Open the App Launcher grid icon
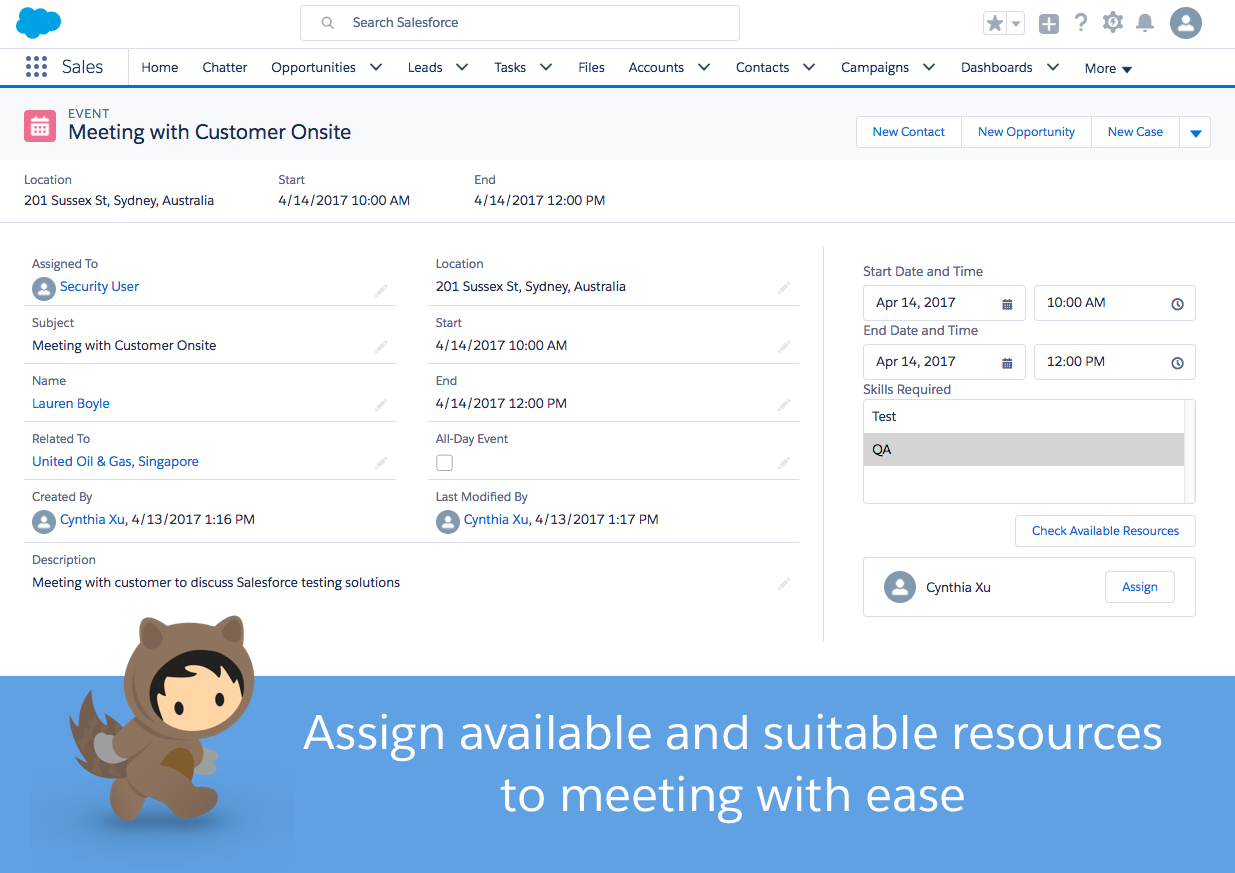Screen dimensions: 1235x873 (x=36, y=67)
